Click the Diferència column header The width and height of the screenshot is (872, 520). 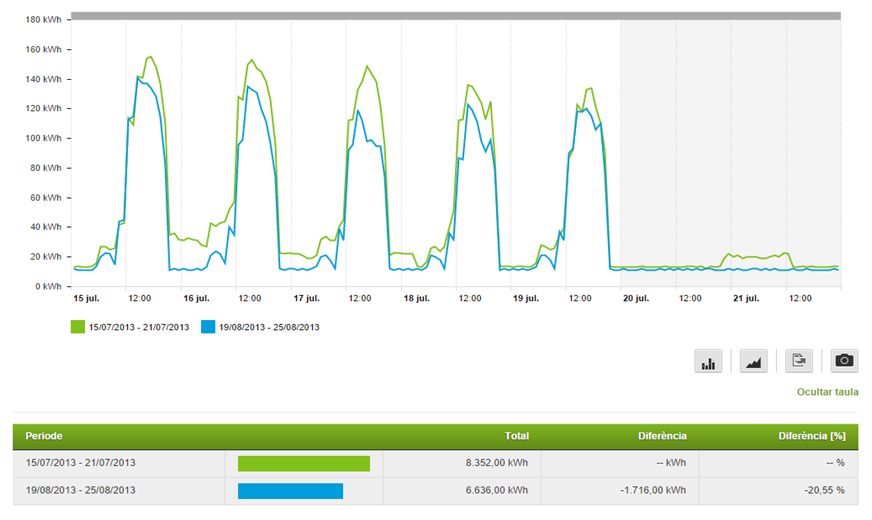tap(662, 436)
